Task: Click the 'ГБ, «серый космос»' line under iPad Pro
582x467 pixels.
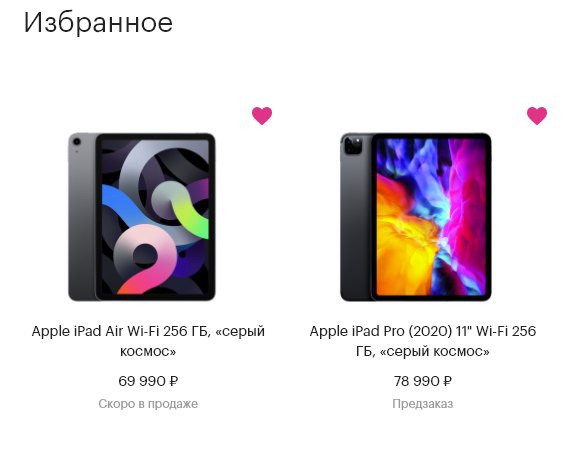Action: pos(423,351)
